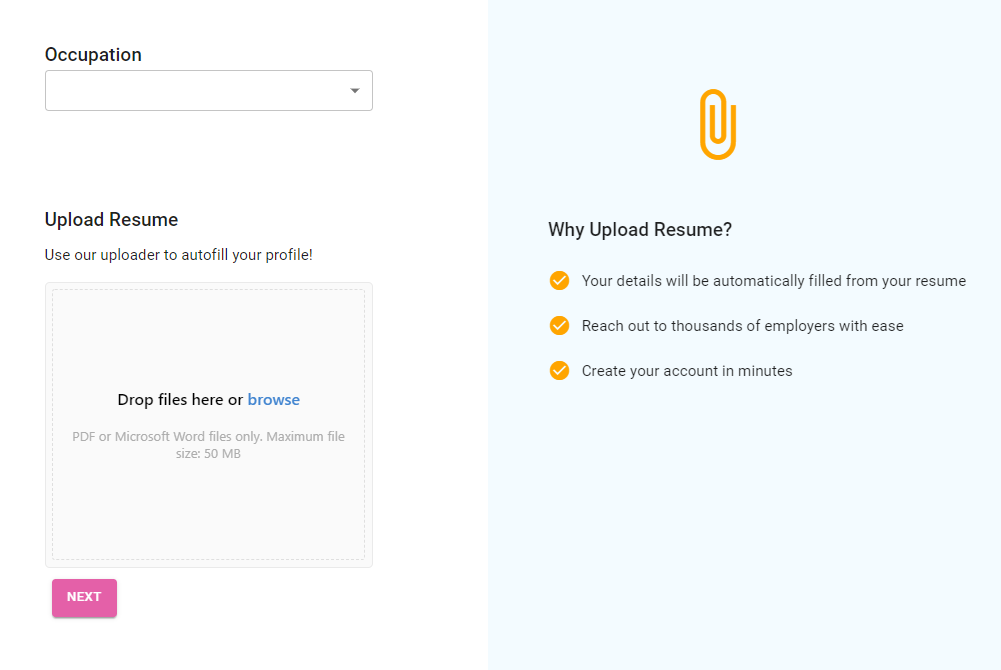Click the checkmark beside 'Reach out to thousands of employers'
Screen dimensions: 1001x670
(559, 325)
